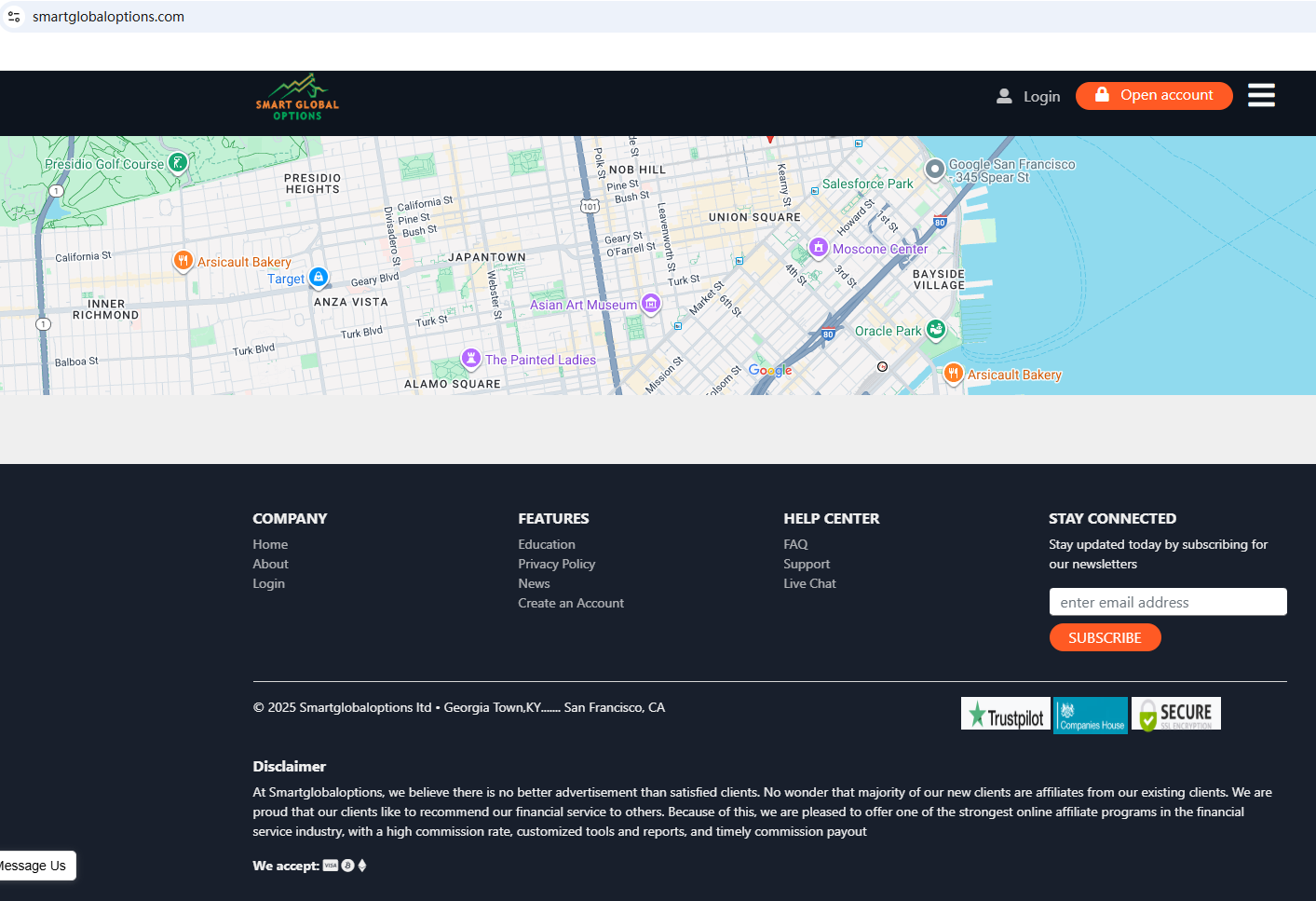
Task: Open the FAQ link
Action: tap(795, 544)
